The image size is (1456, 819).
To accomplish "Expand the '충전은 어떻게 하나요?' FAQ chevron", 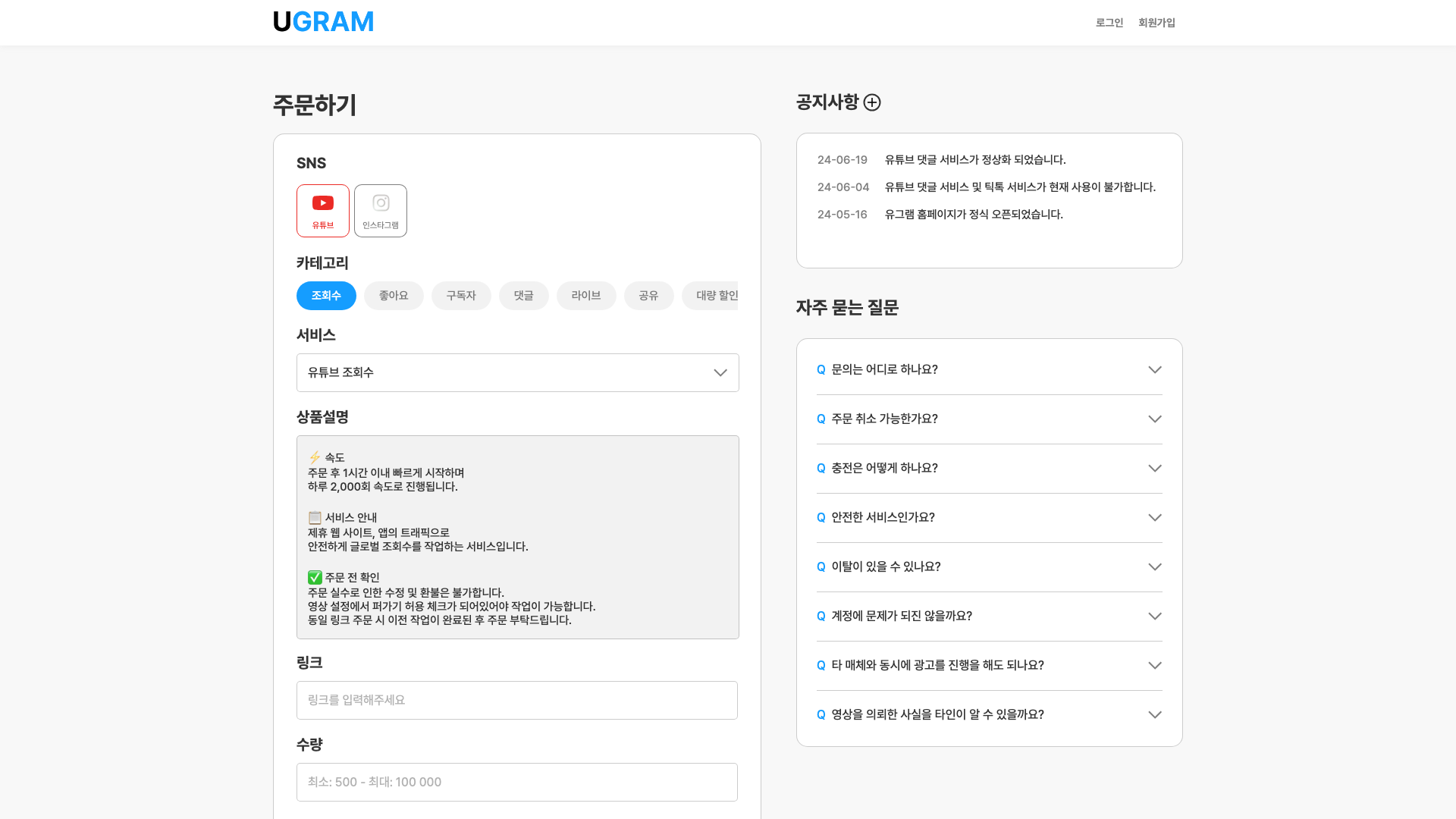I will (x=1154, y=468).
